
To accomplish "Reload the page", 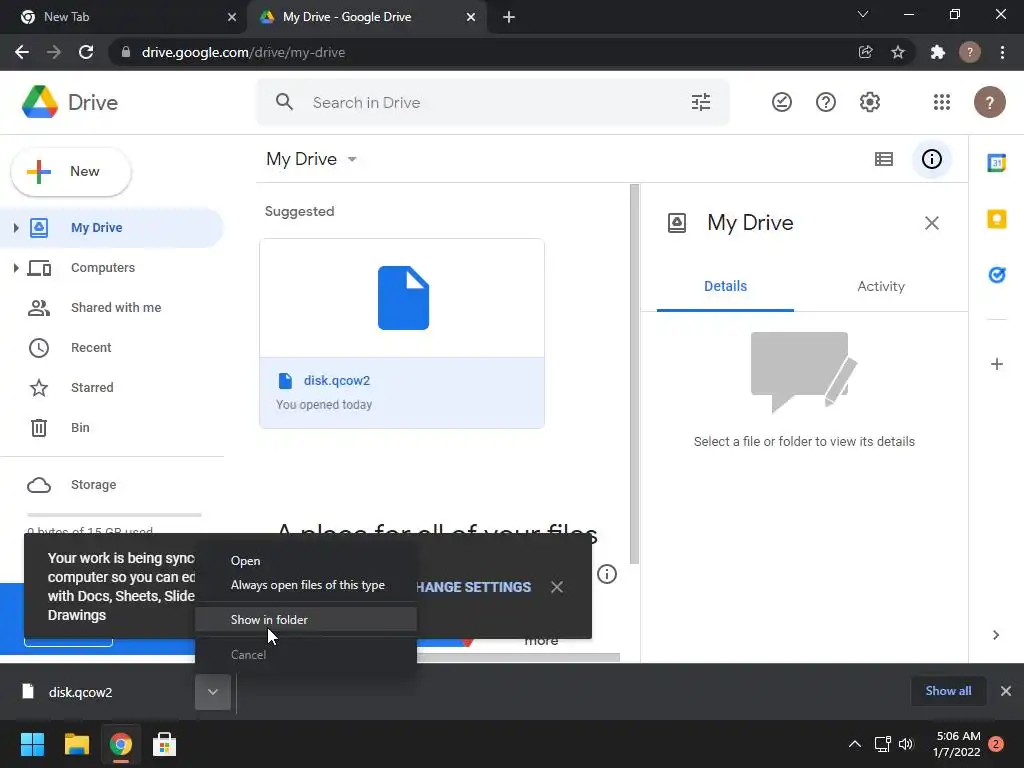I will tap(86, 52).
